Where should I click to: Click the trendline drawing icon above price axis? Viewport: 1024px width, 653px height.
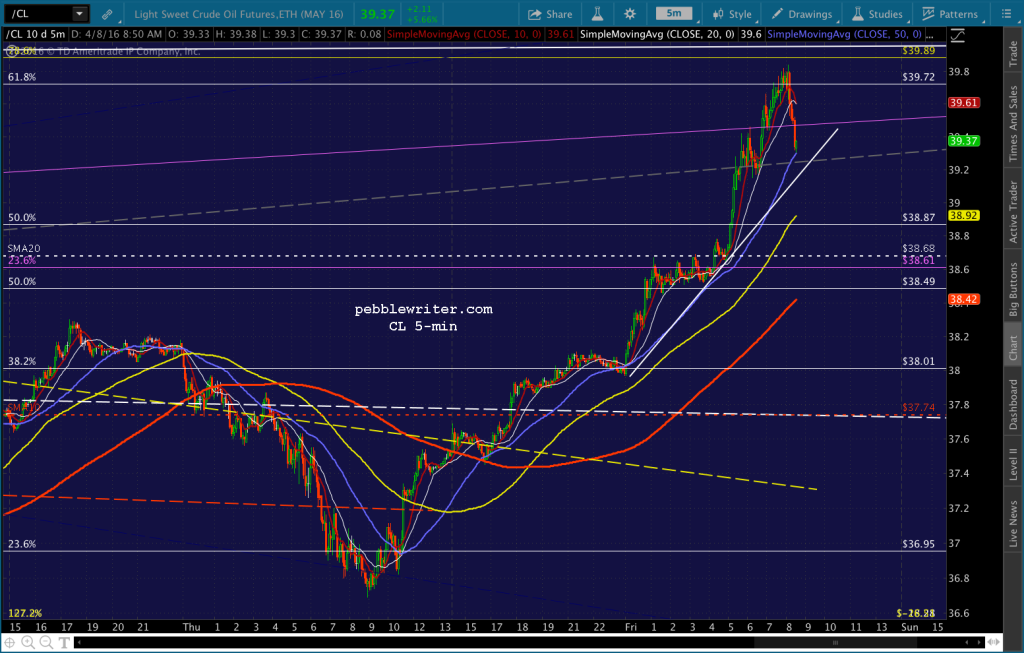[x=957, y=35]
